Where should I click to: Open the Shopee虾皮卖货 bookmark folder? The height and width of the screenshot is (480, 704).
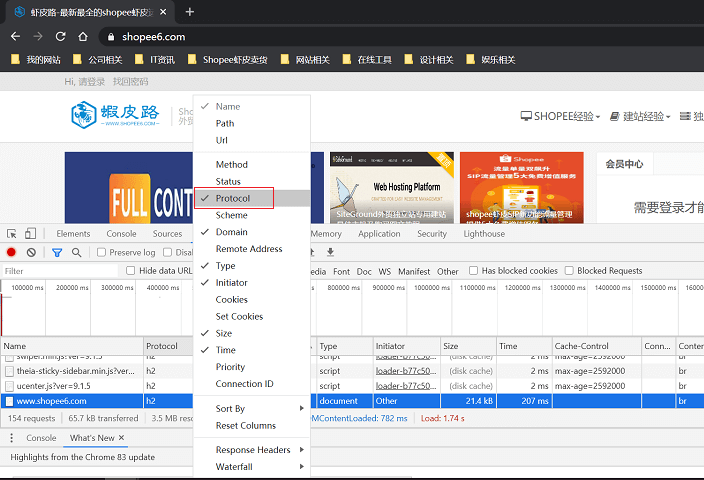(x=228, y=60)
